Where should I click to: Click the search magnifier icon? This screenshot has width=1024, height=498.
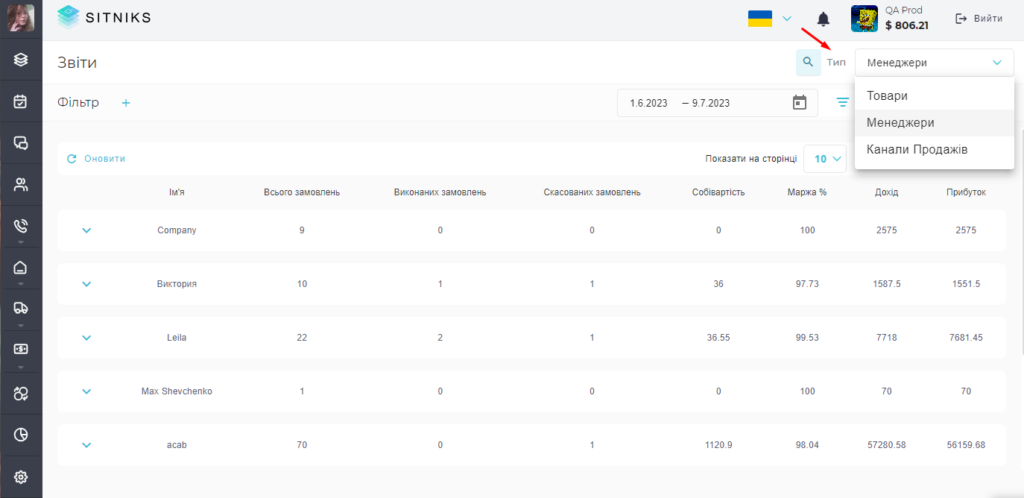tap(808, 63)
